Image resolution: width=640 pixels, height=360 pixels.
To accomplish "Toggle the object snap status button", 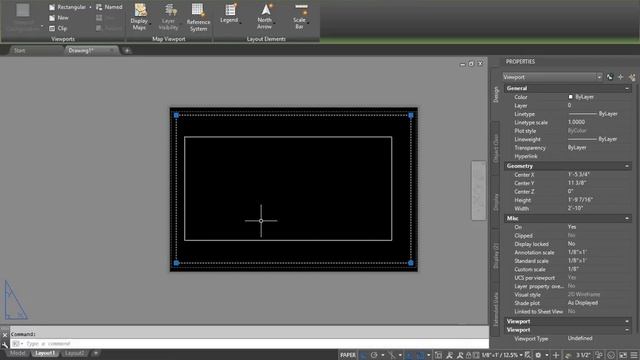I will click(420, 355).
